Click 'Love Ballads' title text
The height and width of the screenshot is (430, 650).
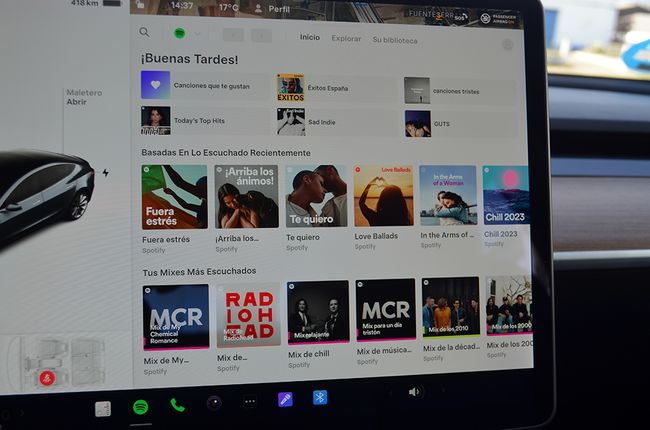[376, 236]
